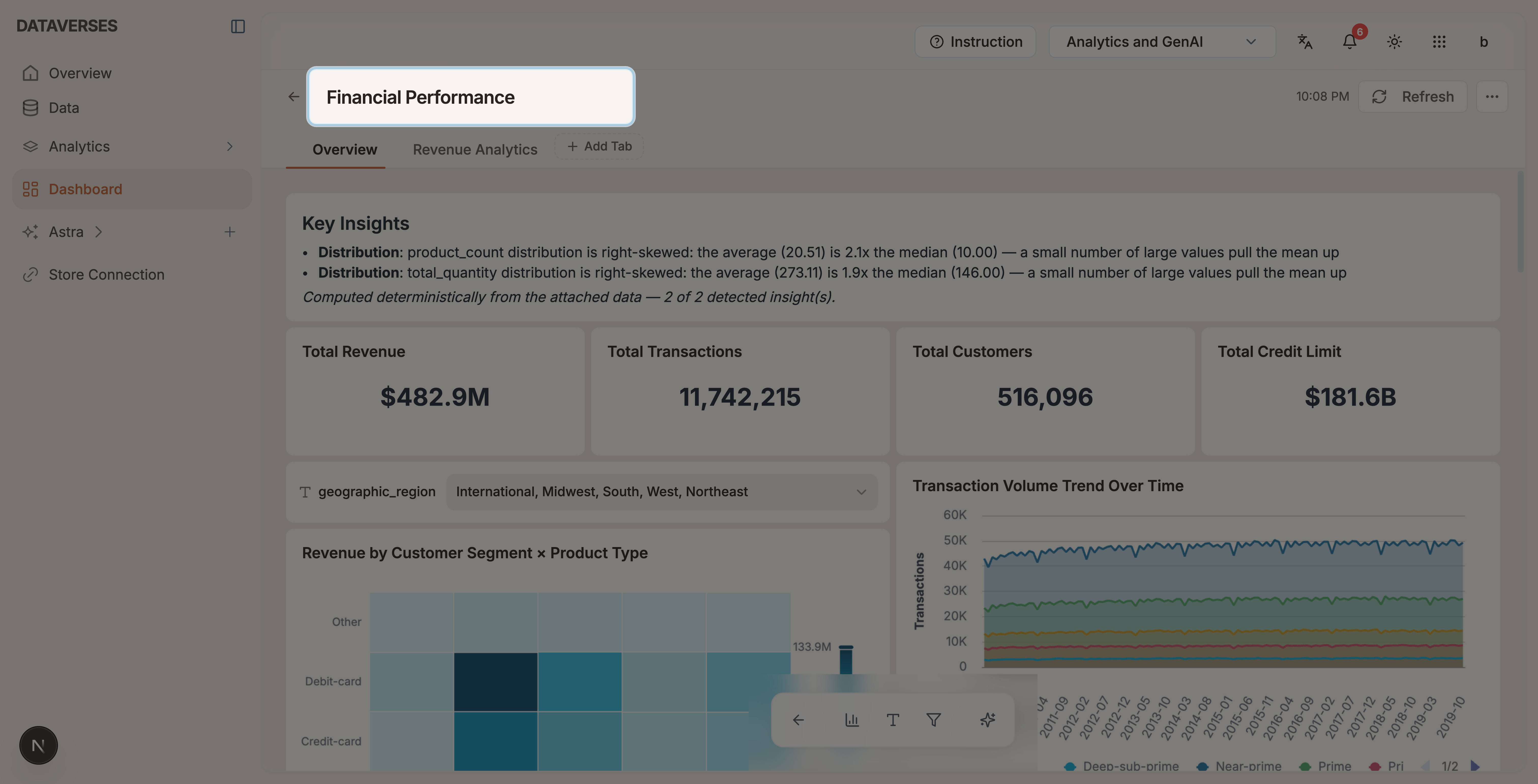This screenshot has height=784, width=1538.
Task: Click the darkest Debit-card heatmap cell
Action: 496,682
